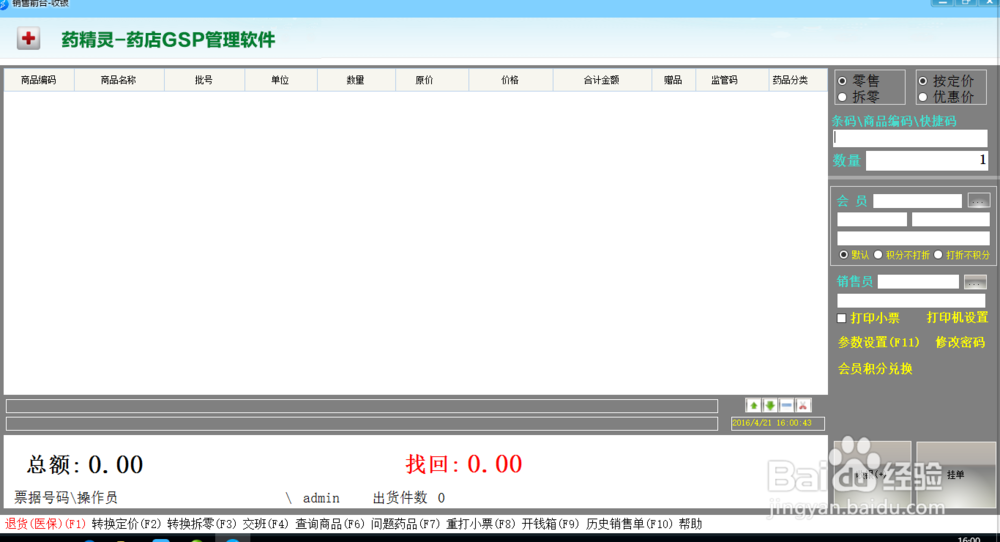1000x542 pixels.
Task: Click the admin operator name
Action: point(321,498)
